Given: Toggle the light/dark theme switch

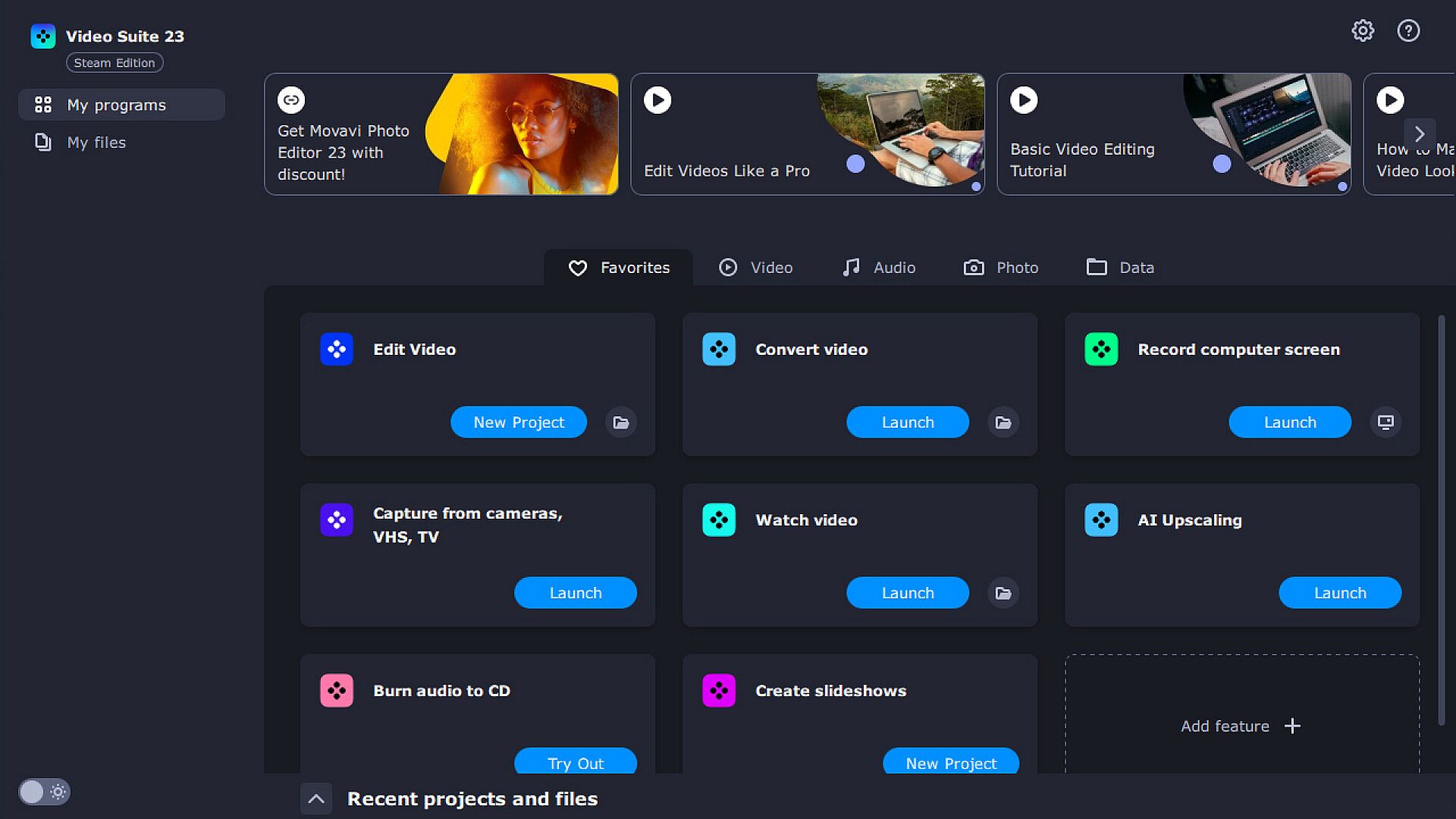Looking at the screenshot, I should 44,792.
